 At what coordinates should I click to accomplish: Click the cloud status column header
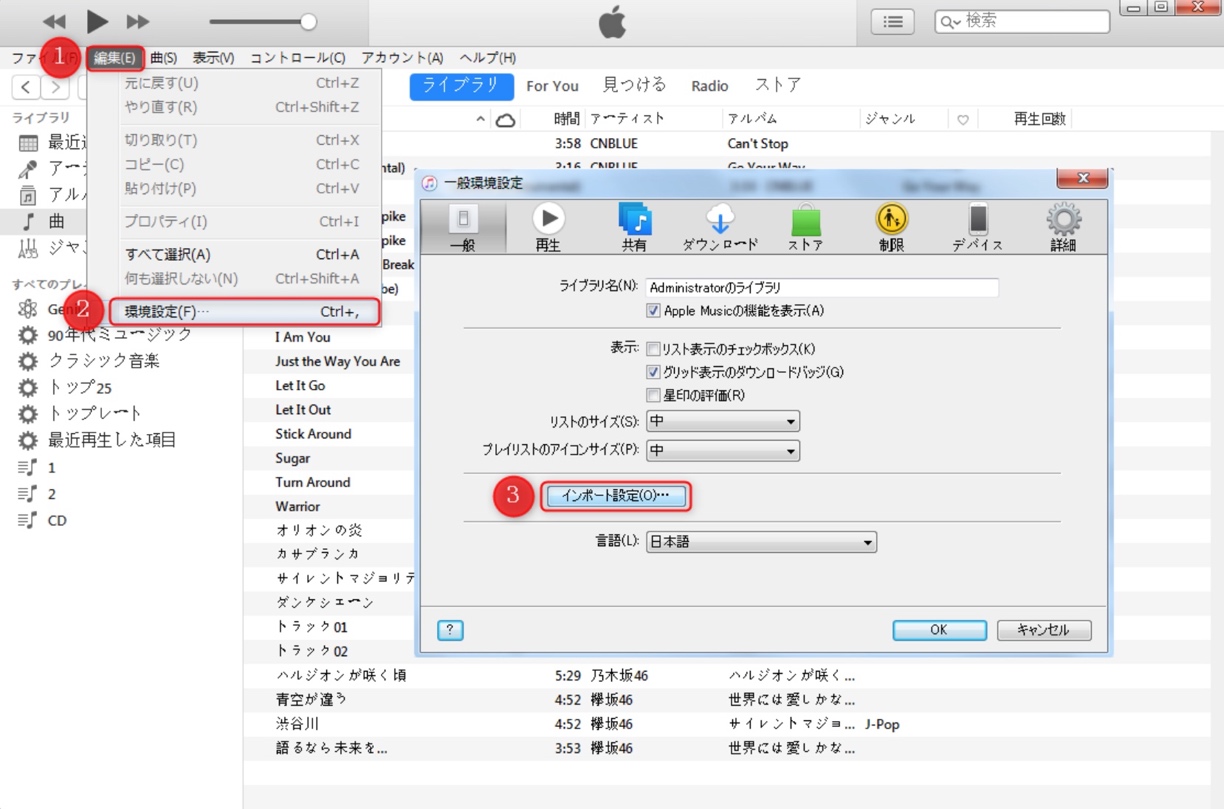pos(506,120)
